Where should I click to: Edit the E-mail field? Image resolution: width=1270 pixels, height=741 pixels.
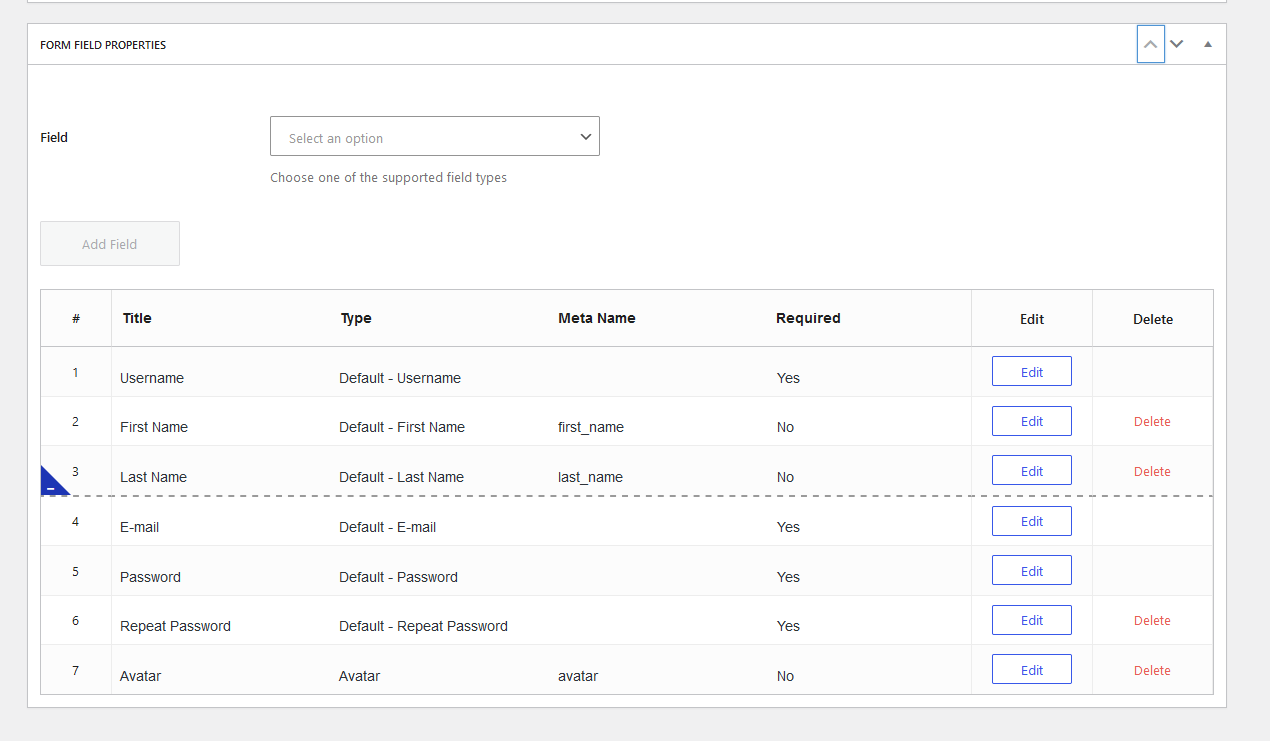1032,521
